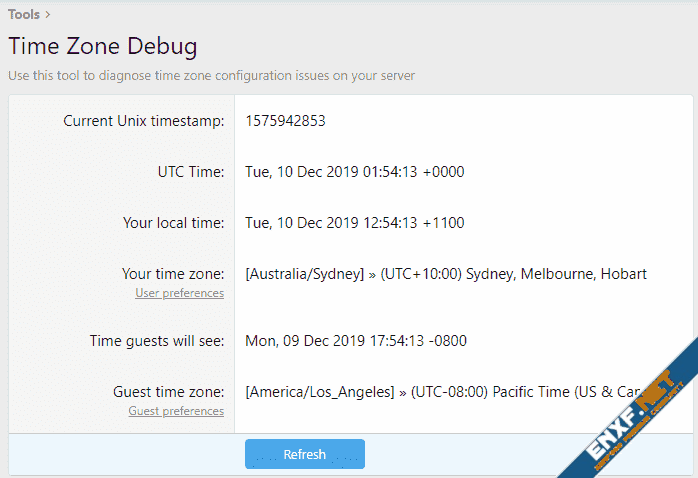
Task: Click the chevron after Tools breadcrumb
Action: tap(47, 15)
